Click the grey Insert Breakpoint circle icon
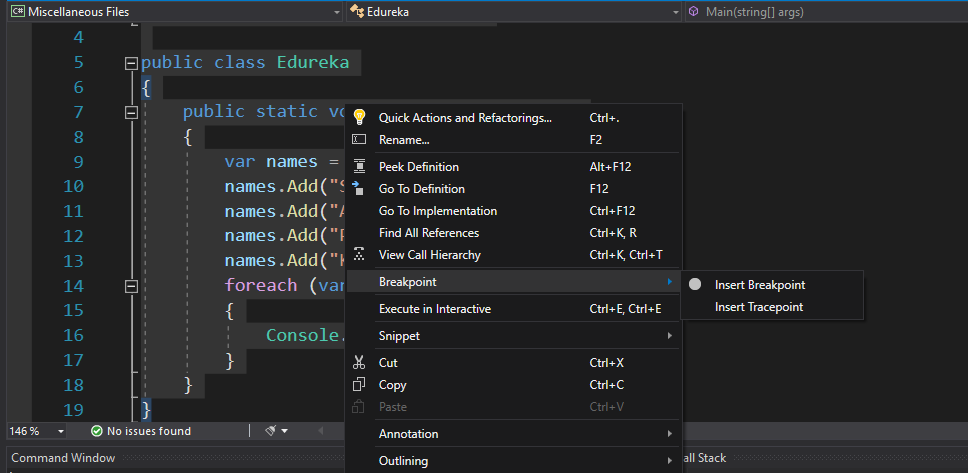Screen dimensions: 968x473 coord(695,285)
